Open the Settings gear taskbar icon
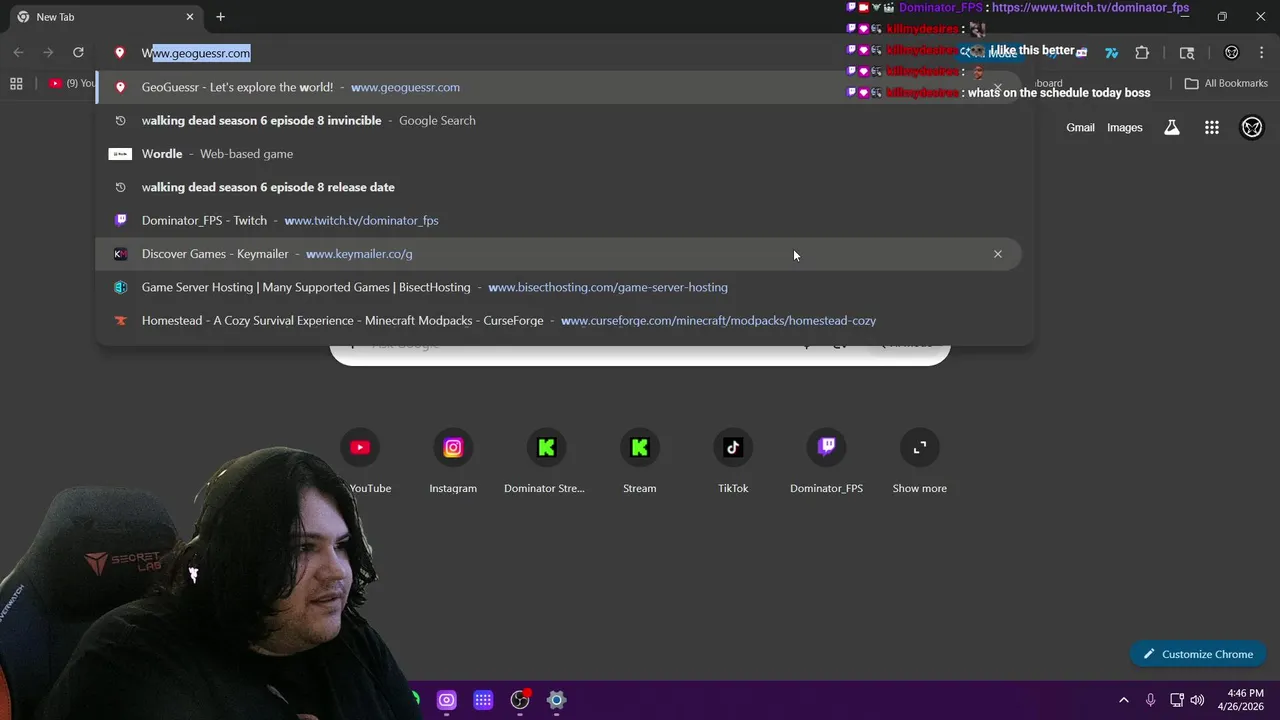 coord(557,700)
